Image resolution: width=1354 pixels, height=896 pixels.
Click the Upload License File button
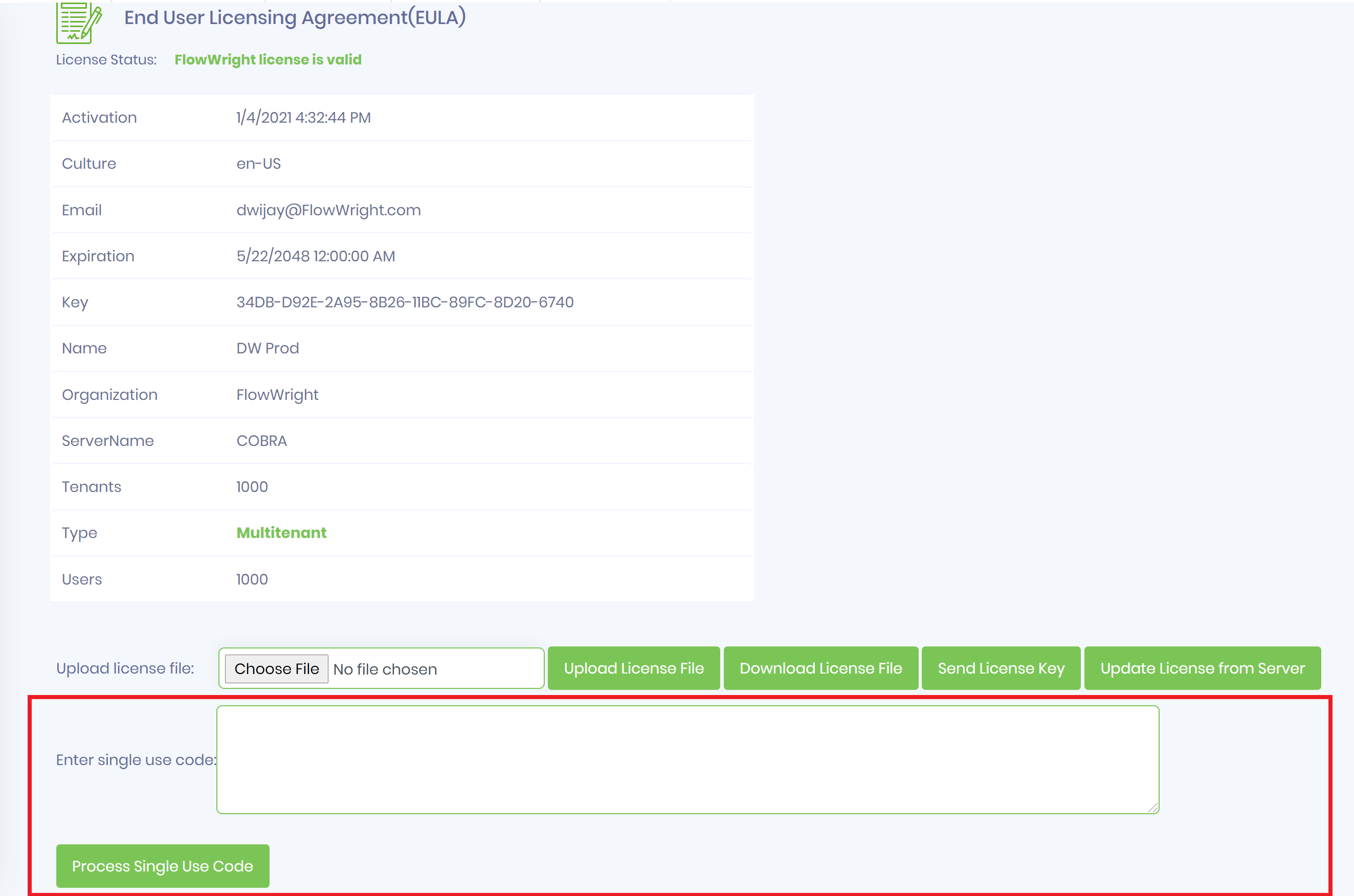pyautogui.click(x=633, y=668)
